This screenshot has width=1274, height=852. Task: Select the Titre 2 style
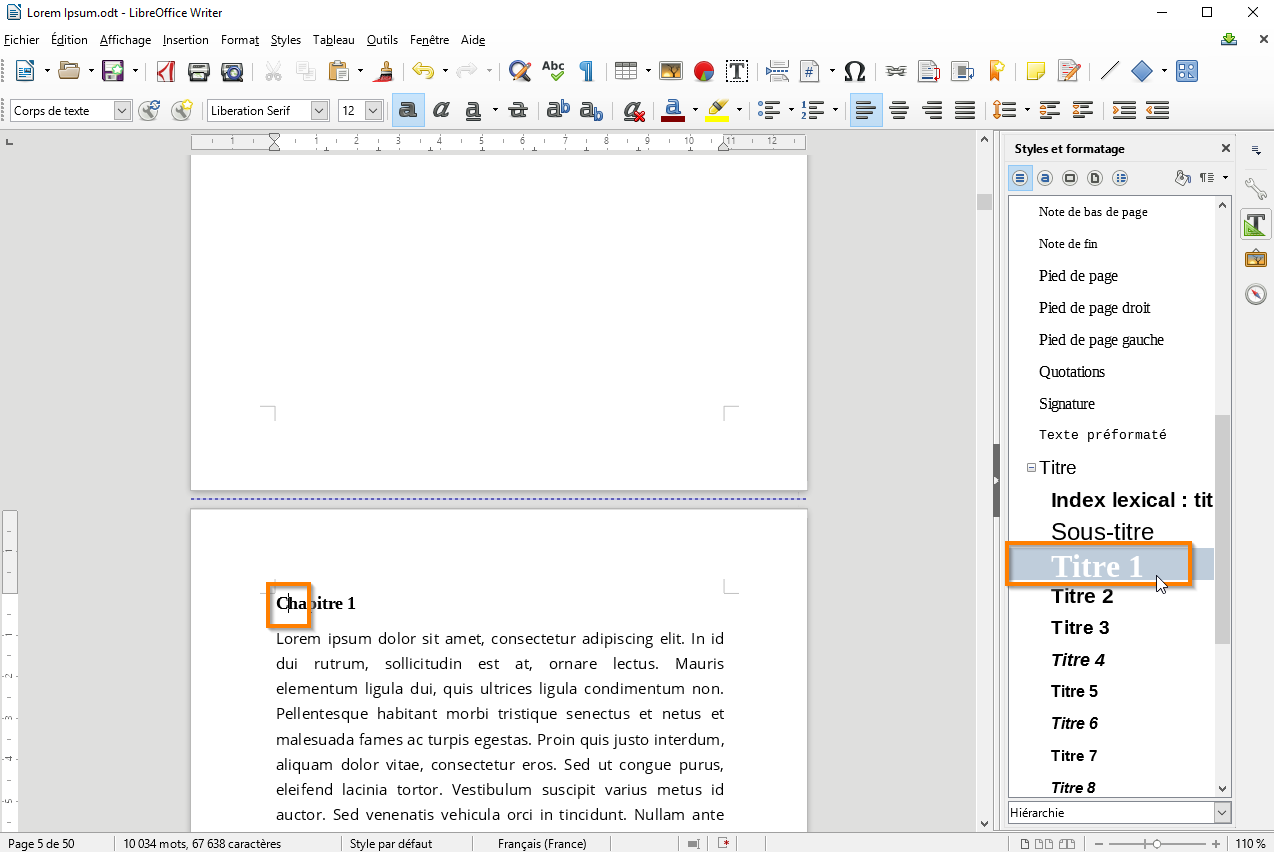point(1082,596)
